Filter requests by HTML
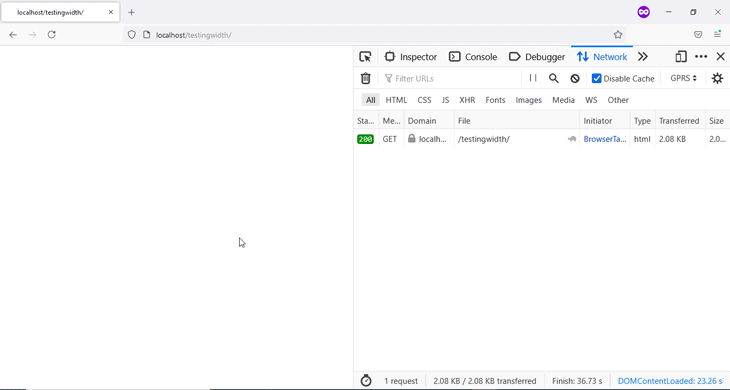This screenshot has width=730, height=390. click(396, 100)
